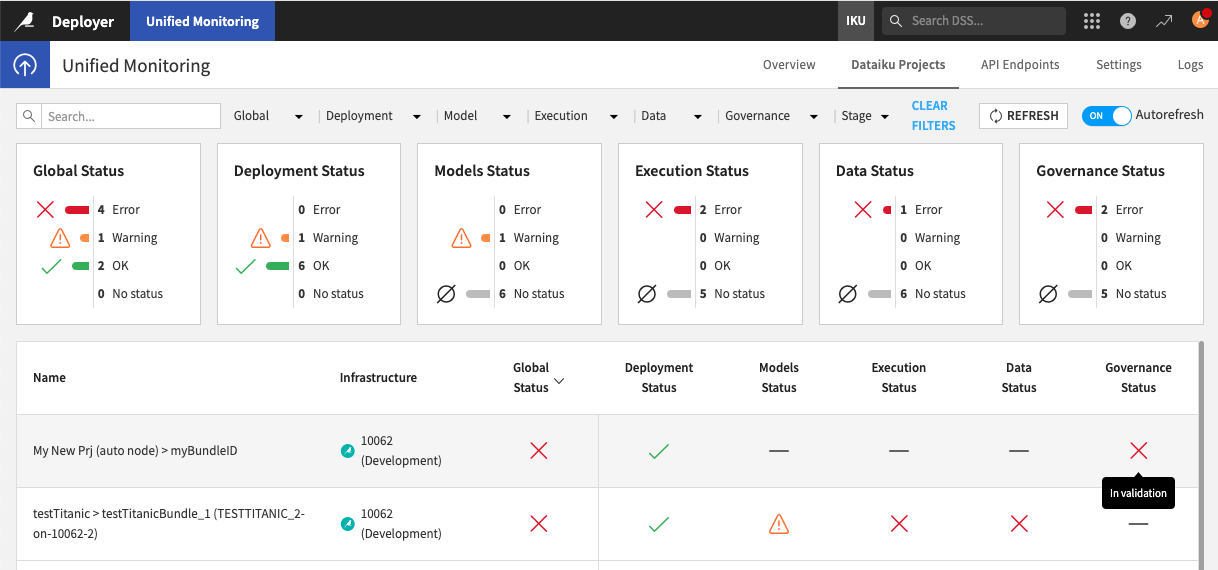Open testTitanic > testTitanicBundle_1 row
The width and height of the screenshot is (1218, 570).
[607, 524]
